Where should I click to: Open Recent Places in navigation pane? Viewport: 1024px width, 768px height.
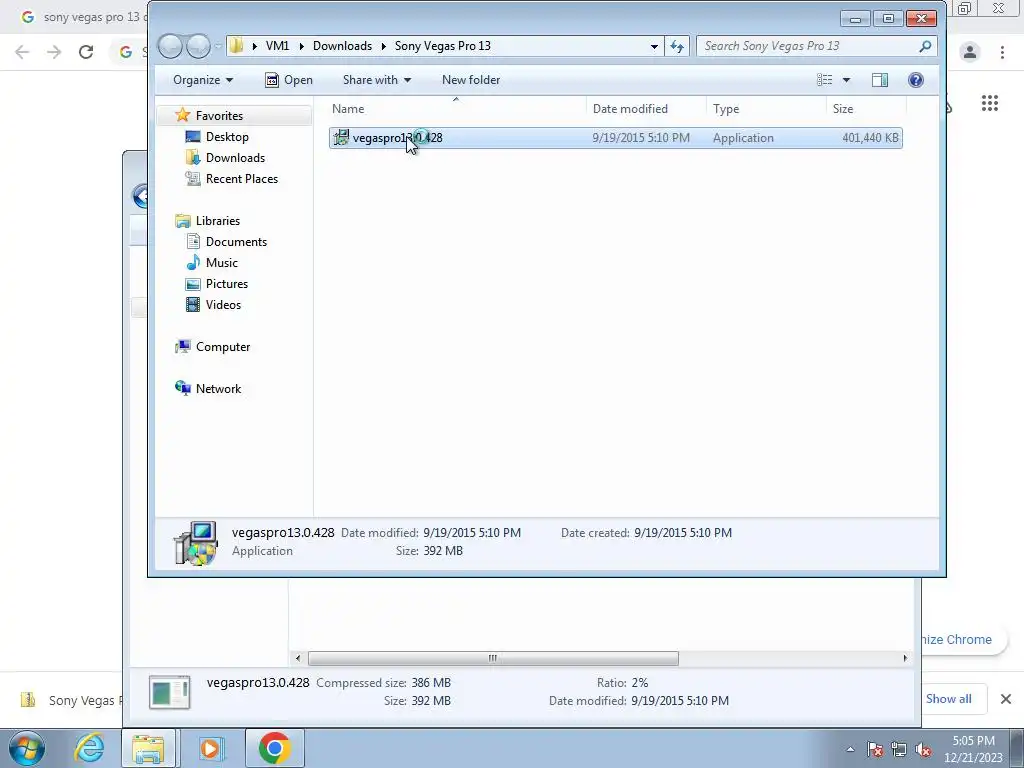coord(242,178)
